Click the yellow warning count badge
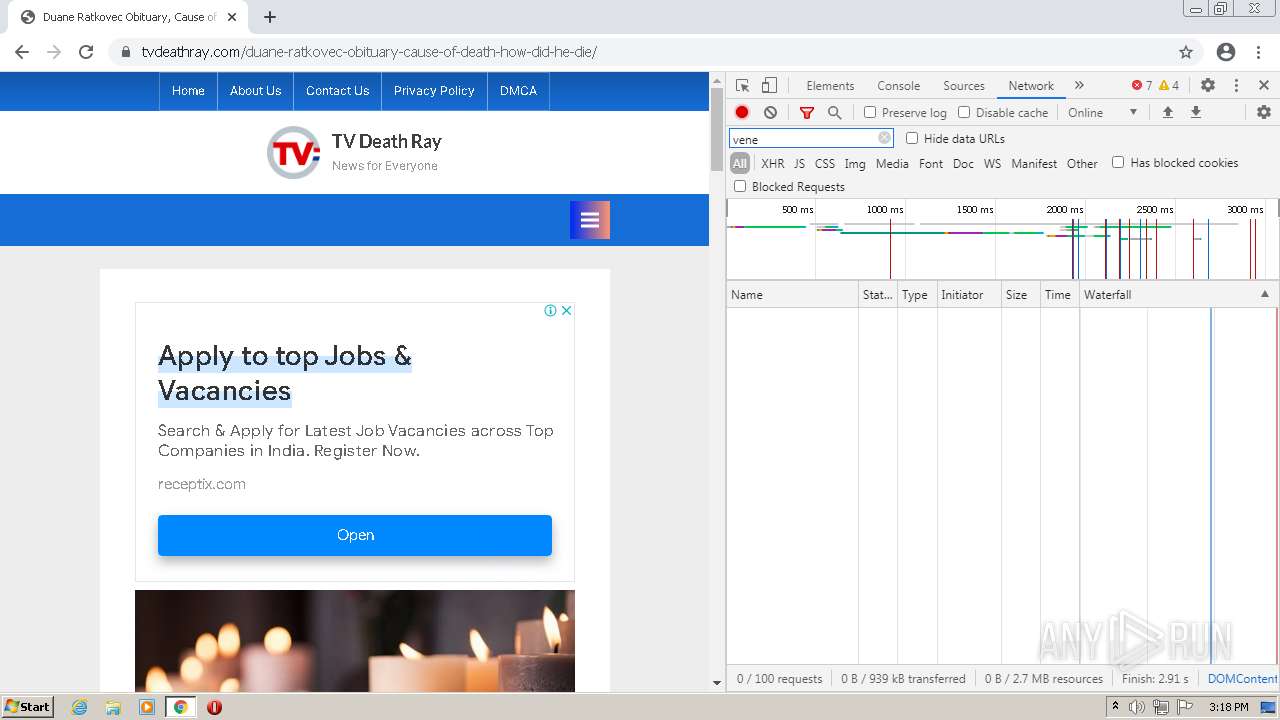Screen dimensions: 1280x720 tap(1168, 86)
